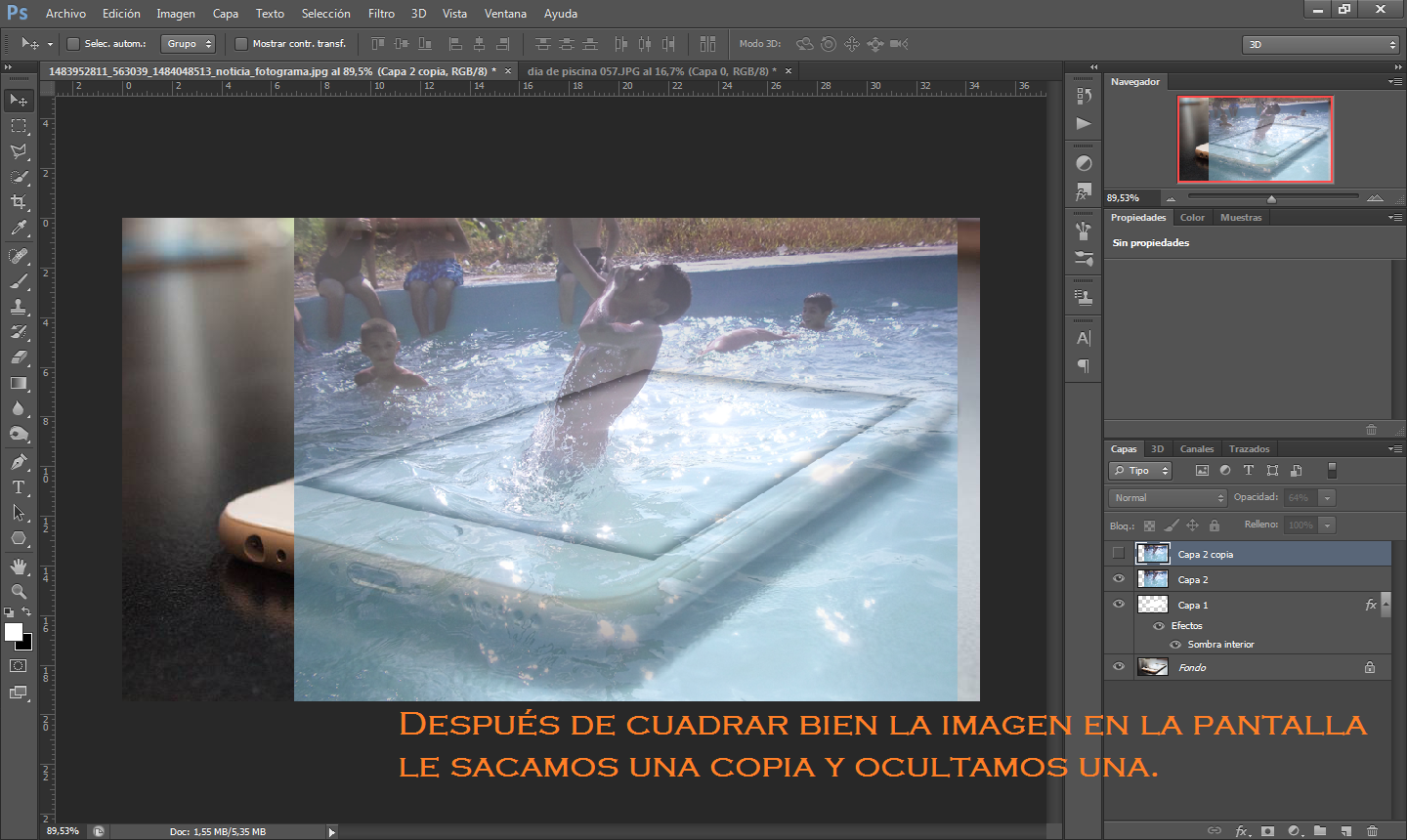Select the Gradient tool
The image size is (1407, 840).
(19, 383)
